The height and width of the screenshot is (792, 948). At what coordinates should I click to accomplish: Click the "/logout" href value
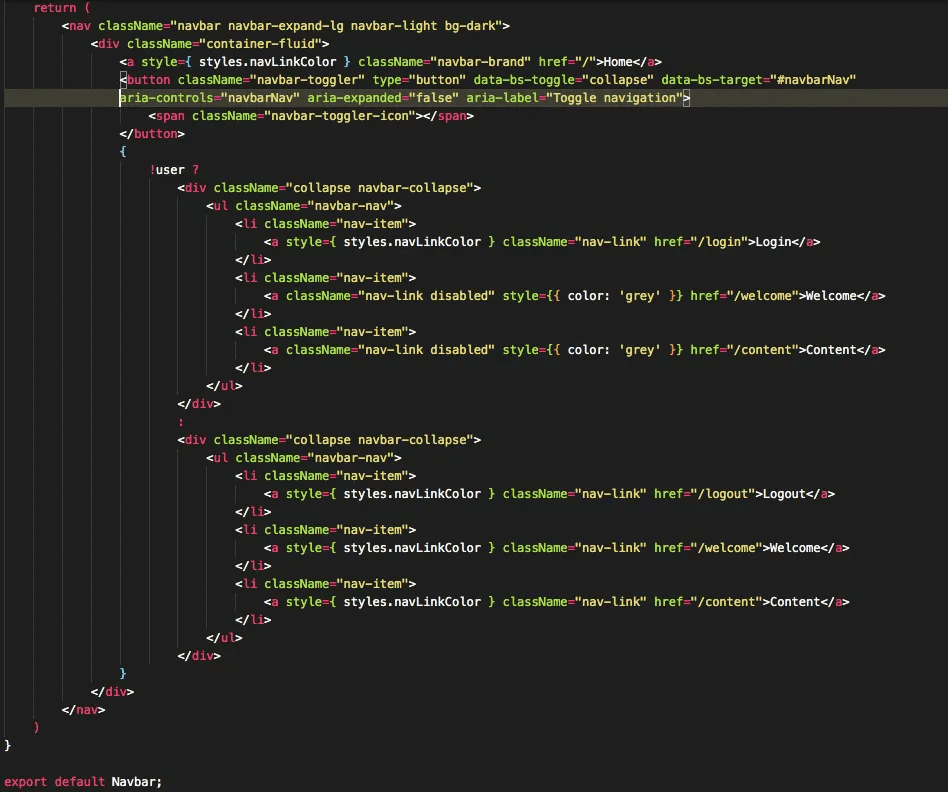coord(722,493)
